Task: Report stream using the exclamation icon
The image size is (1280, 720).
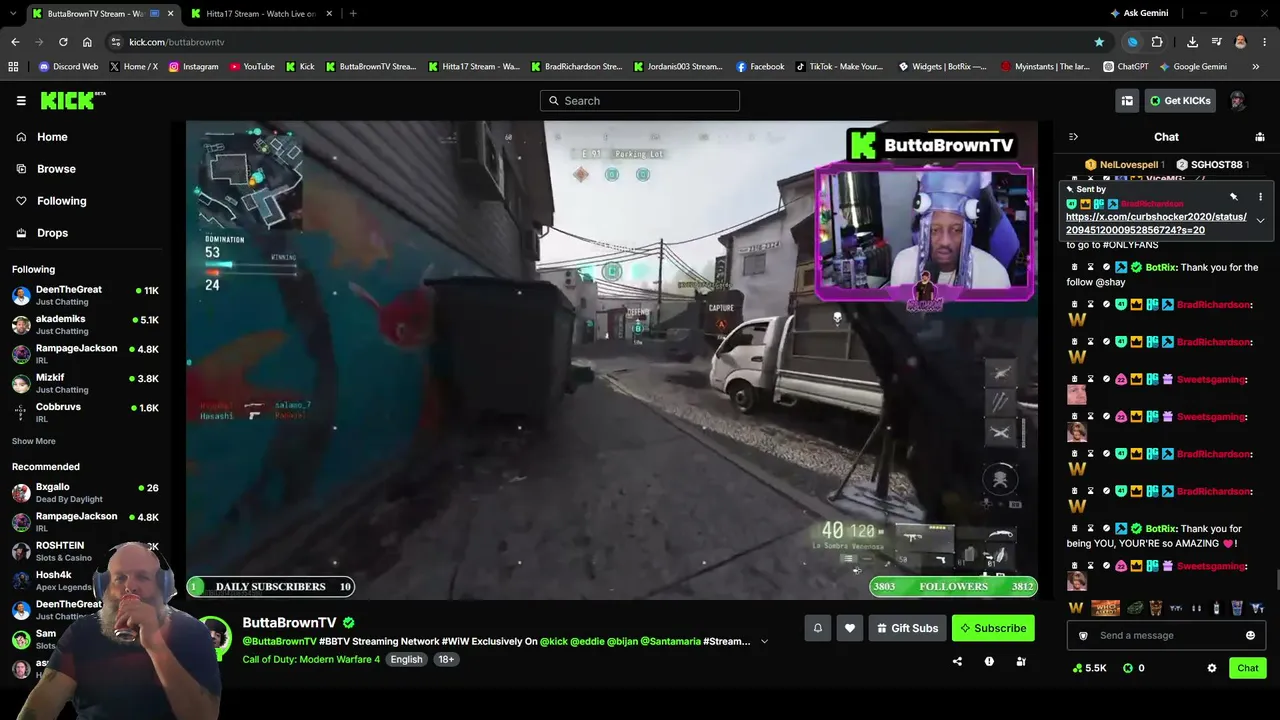Action: 989,661
